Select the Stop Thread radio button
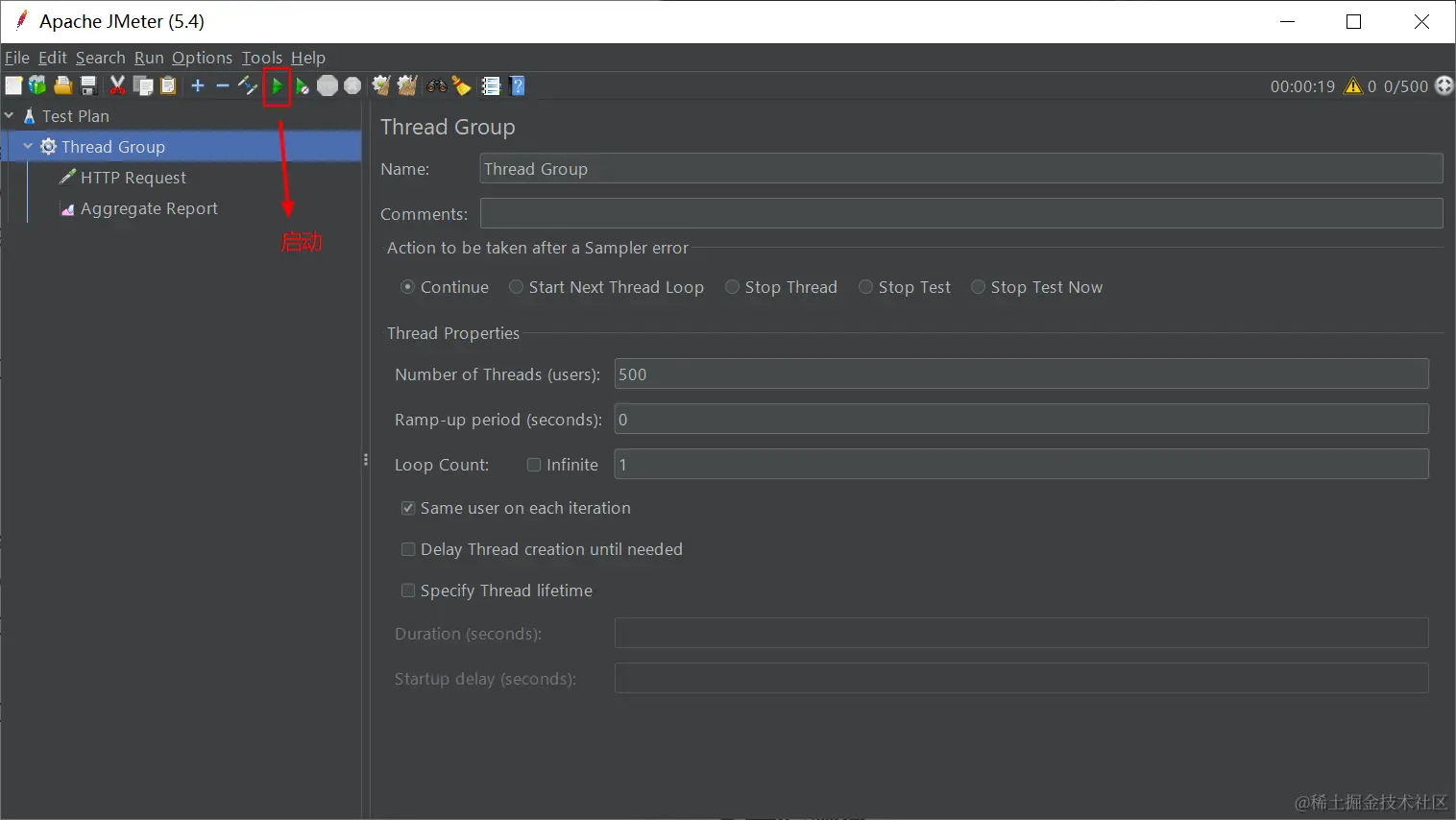This screenshot has width=1456, height=820. [732, 287]
